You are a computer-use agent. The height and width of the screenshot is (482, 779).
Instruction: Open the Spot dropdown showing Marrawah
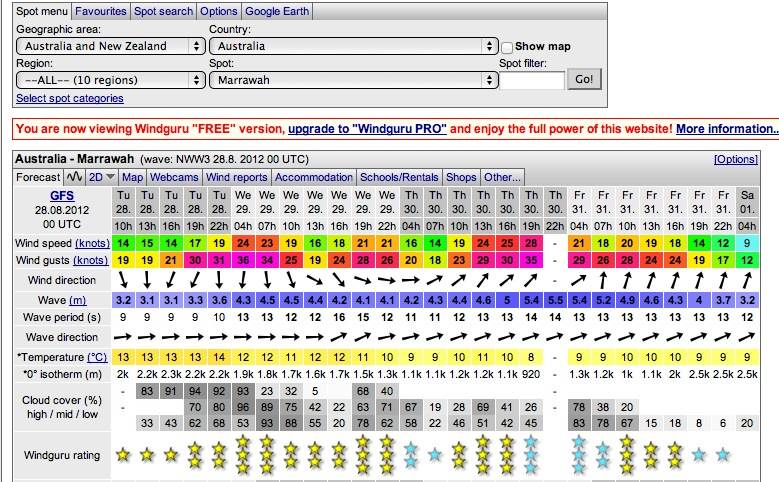[x=354, y=79]
